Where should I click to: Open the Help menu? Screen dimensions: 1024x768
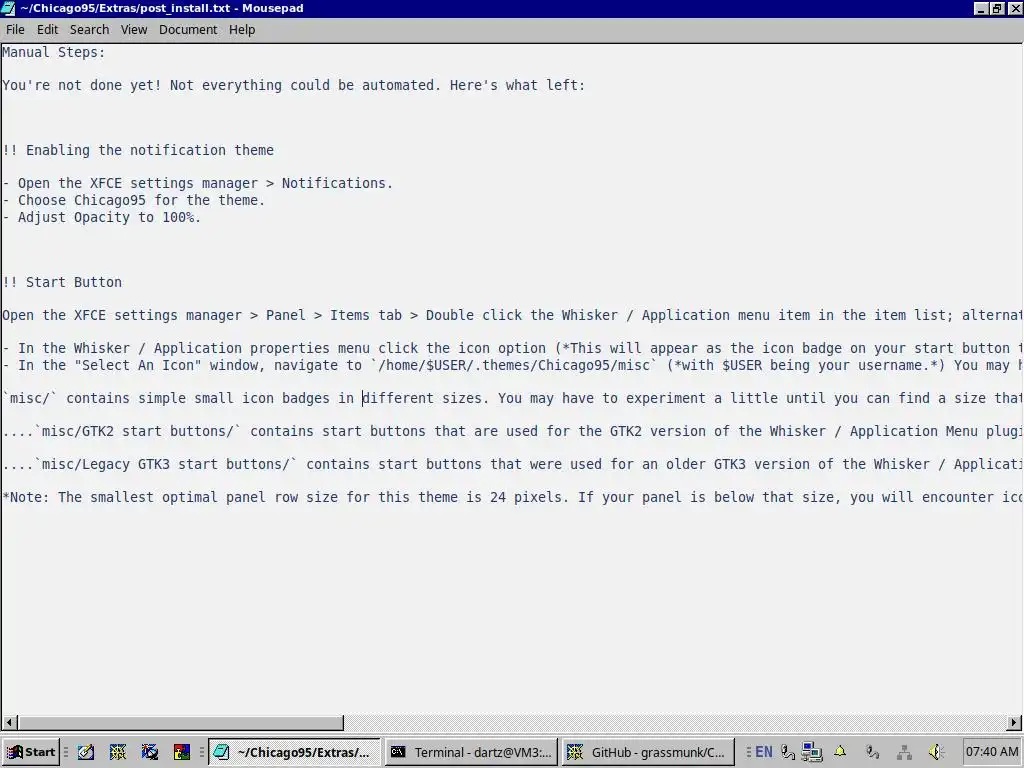click(x=242, y=29)
